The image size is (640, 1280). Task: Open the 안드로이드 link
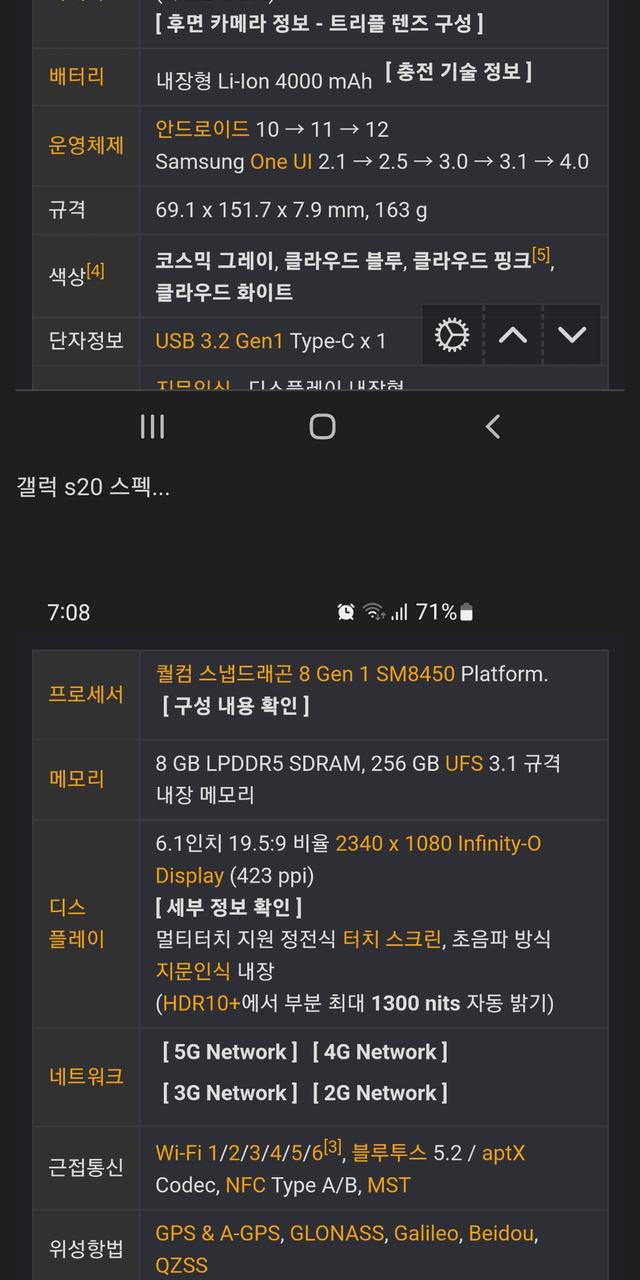tap(202, 129)
